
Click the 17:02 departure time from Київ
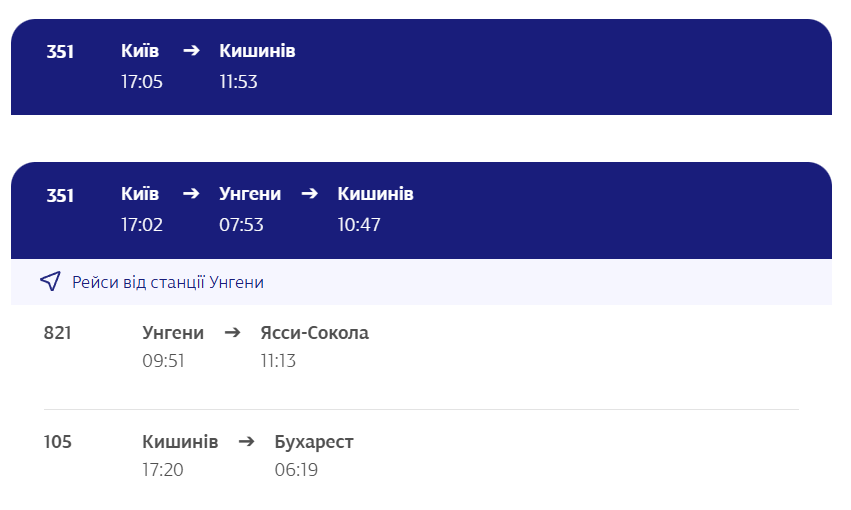click(142, 225)
